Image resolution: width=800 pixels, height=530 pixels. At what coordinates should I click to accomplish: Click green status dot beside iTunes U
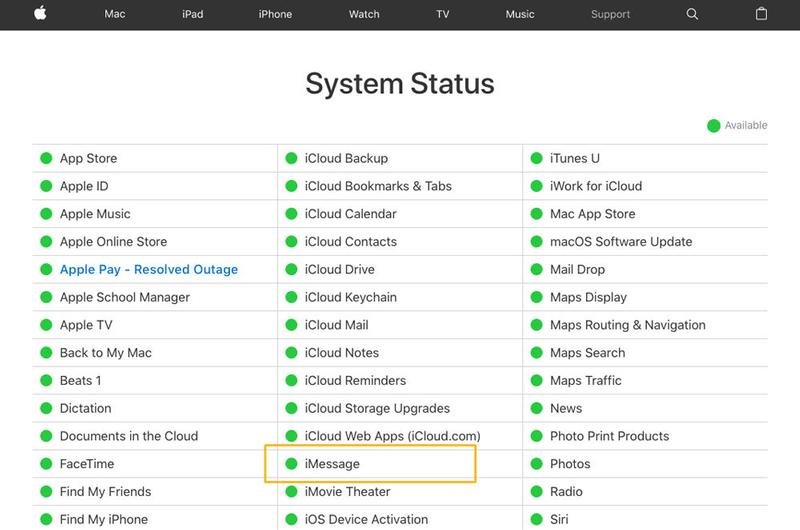[536, 158]
